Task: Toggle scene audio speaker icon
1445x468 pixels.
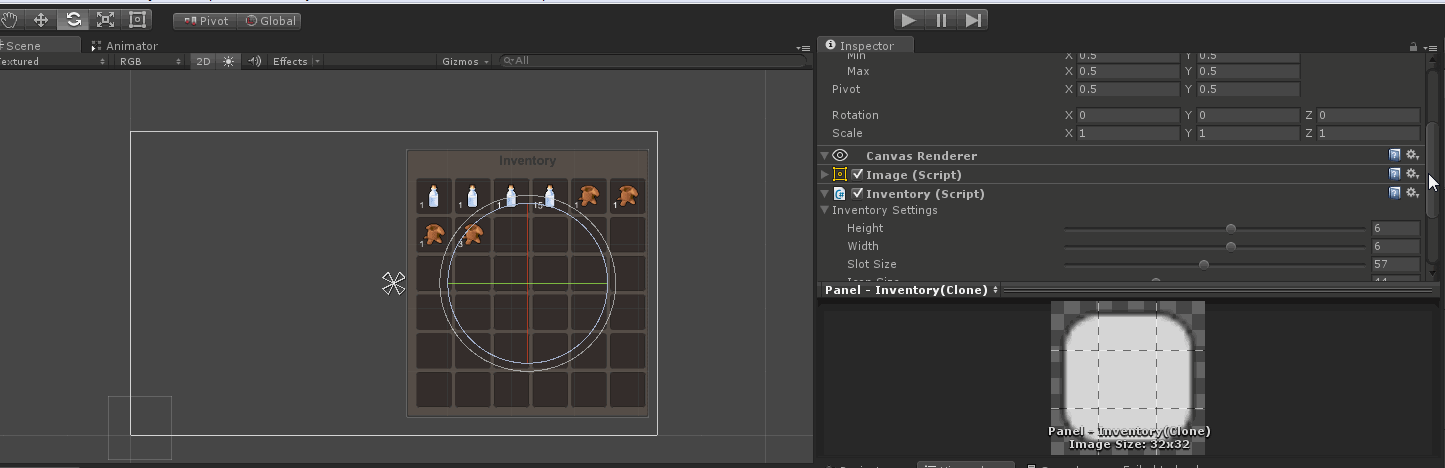Action: click(254, 61)
